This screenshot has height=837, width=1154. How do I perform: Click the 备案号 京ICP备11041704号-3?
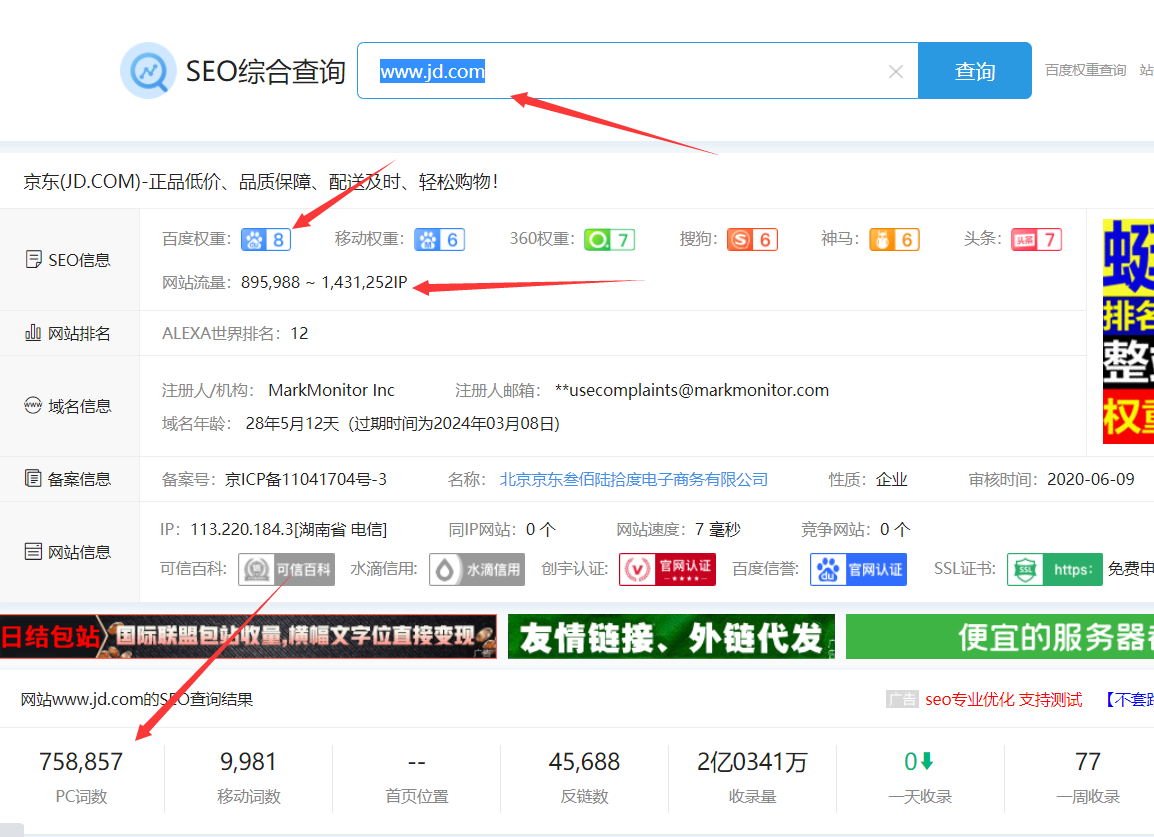pyautogui.click(x=305, y=479)
